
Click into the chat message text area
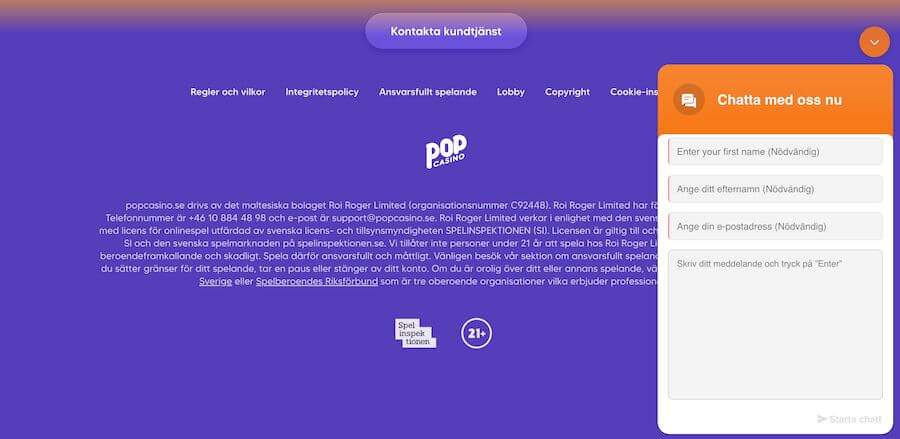tap(775, 324)
